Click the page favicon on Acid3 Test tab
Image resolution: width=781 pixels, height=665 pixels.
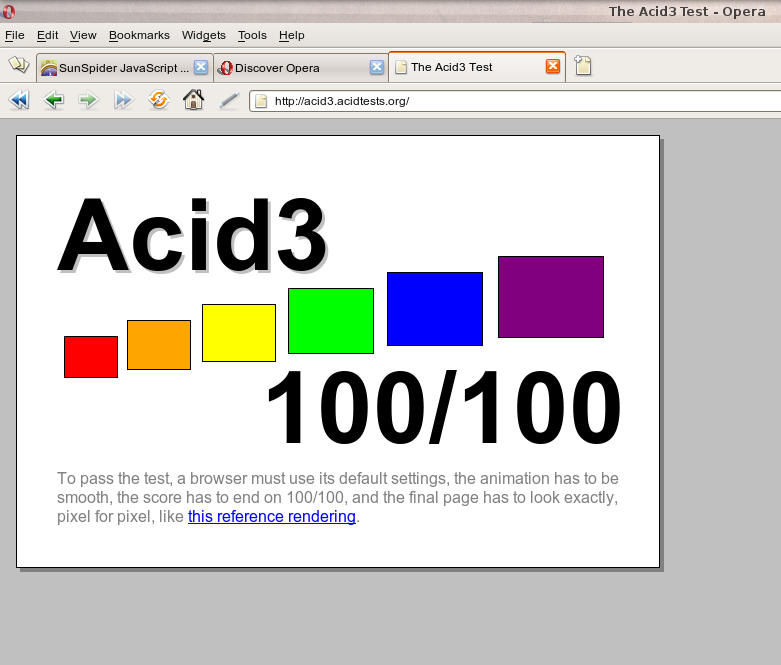pos(401,67)
